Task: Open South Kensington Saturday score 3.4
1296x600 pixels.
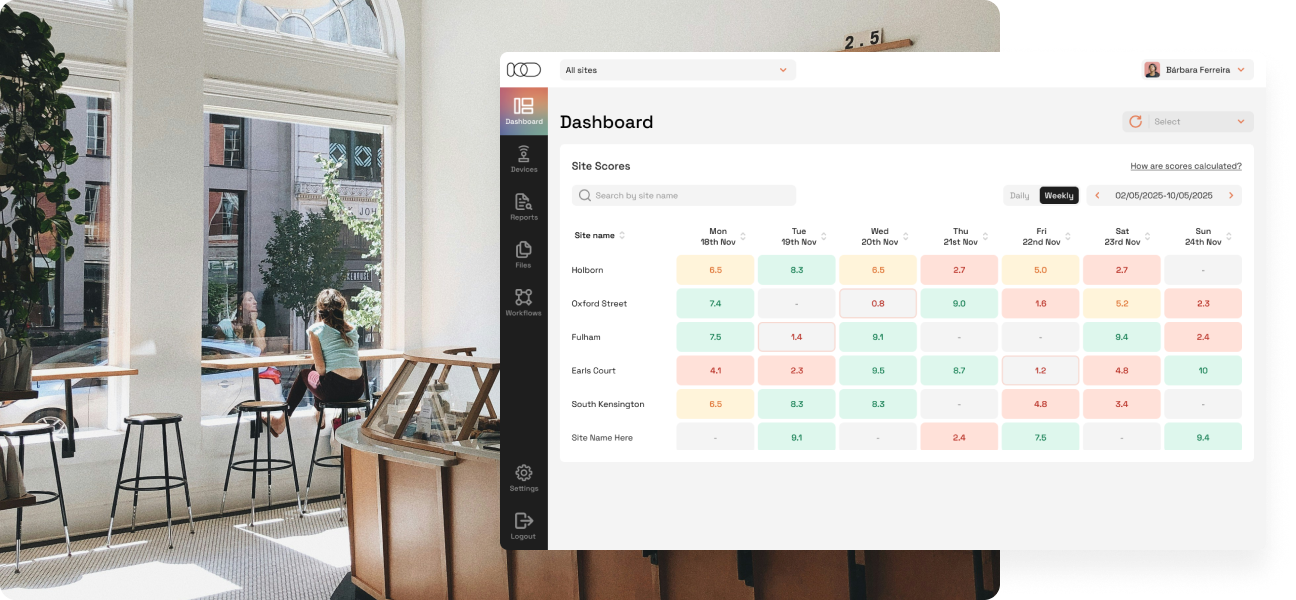Action: [1121, 404]
